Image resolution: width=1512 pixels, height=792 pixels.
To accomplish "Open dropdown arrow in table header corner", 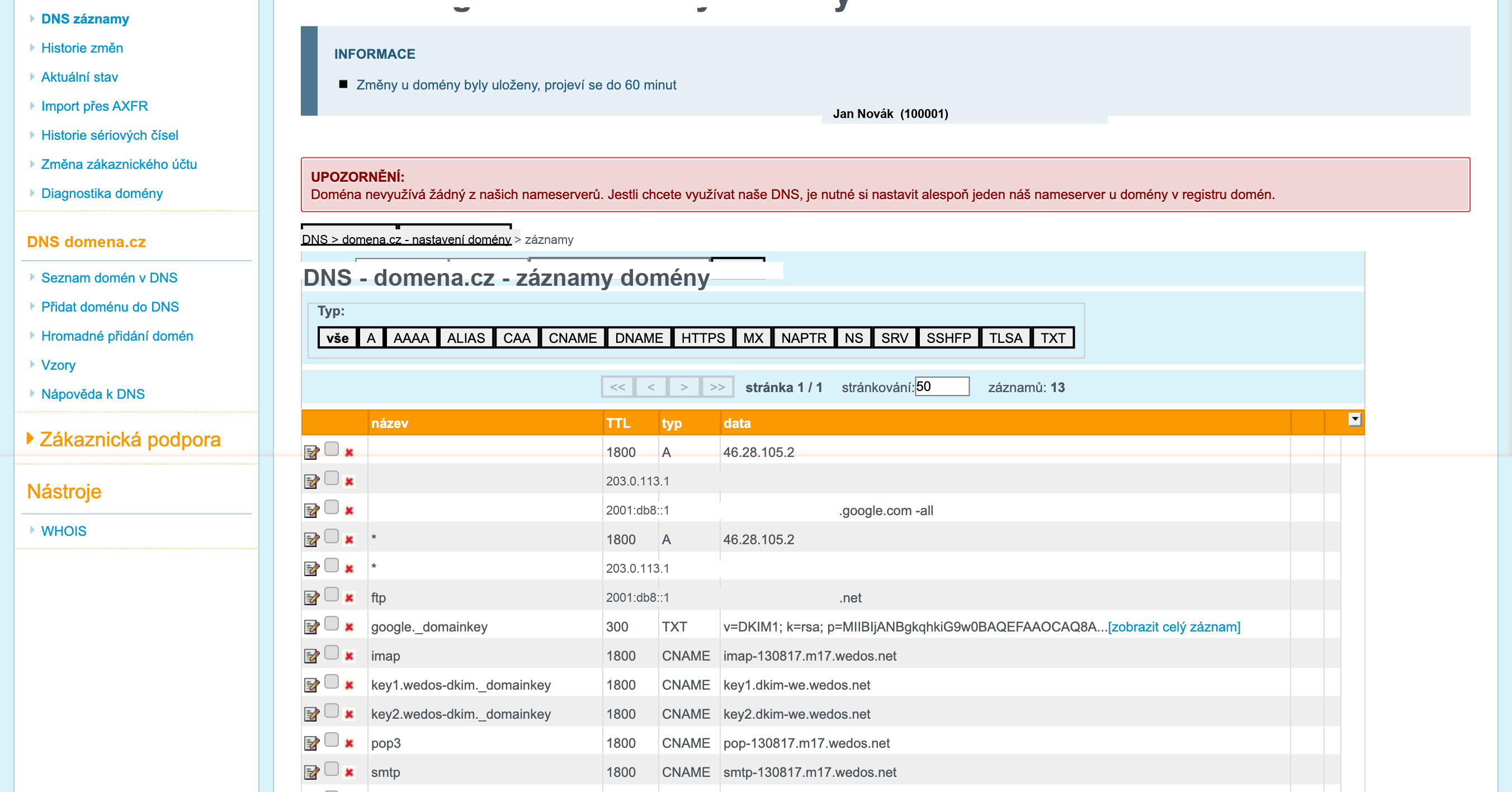I will (x=1354, y=419).
